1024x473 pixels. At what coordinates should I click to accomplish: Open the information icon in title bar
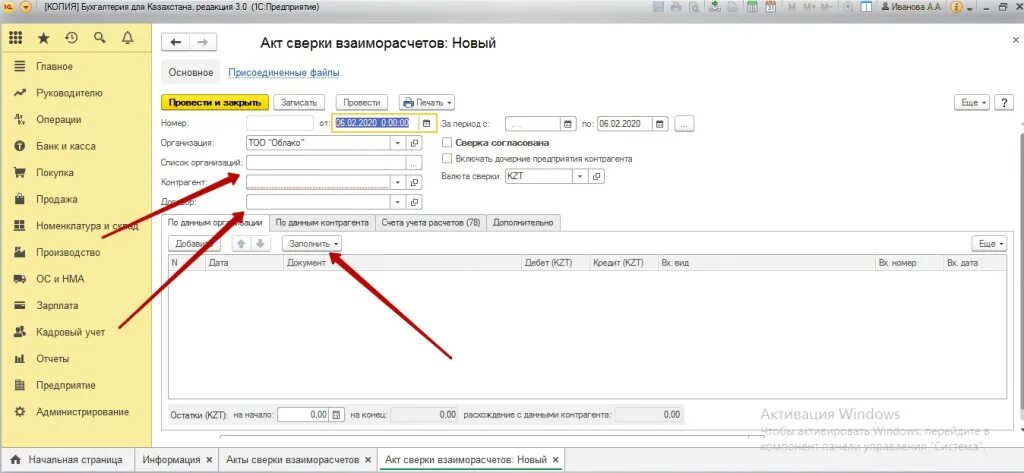pyautogui.click(x=956, y=8)
